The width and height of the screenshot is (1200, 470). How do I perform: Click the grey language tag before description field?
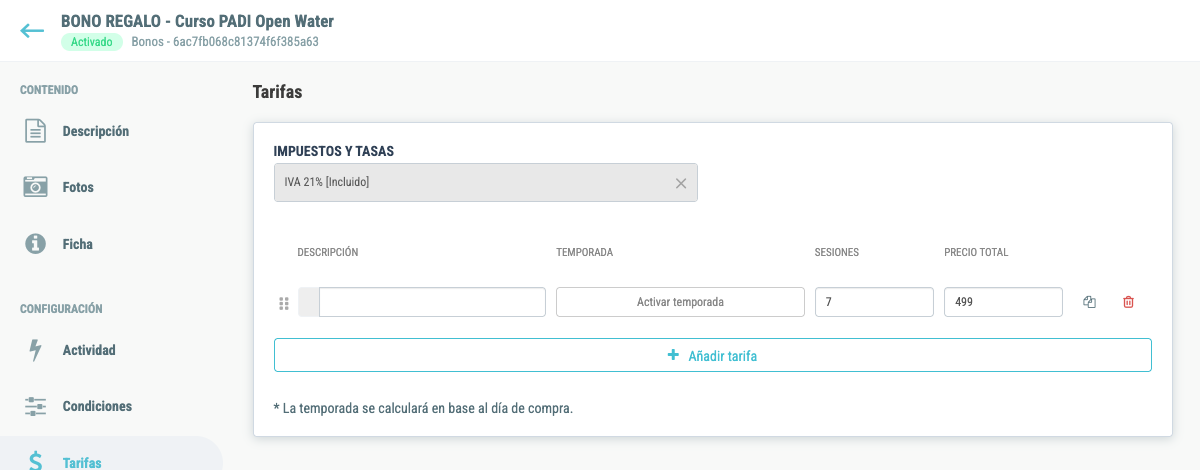308,302
